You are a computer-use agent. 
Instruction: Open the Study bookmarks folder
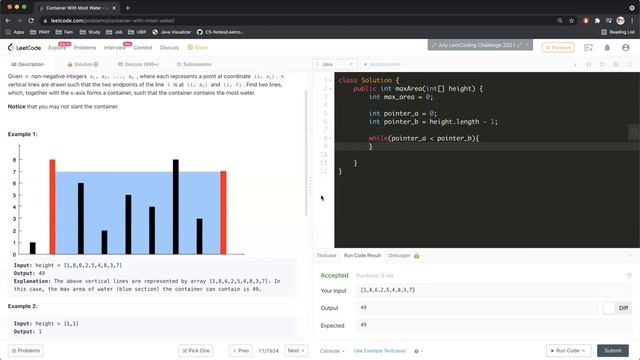point(90,32)
